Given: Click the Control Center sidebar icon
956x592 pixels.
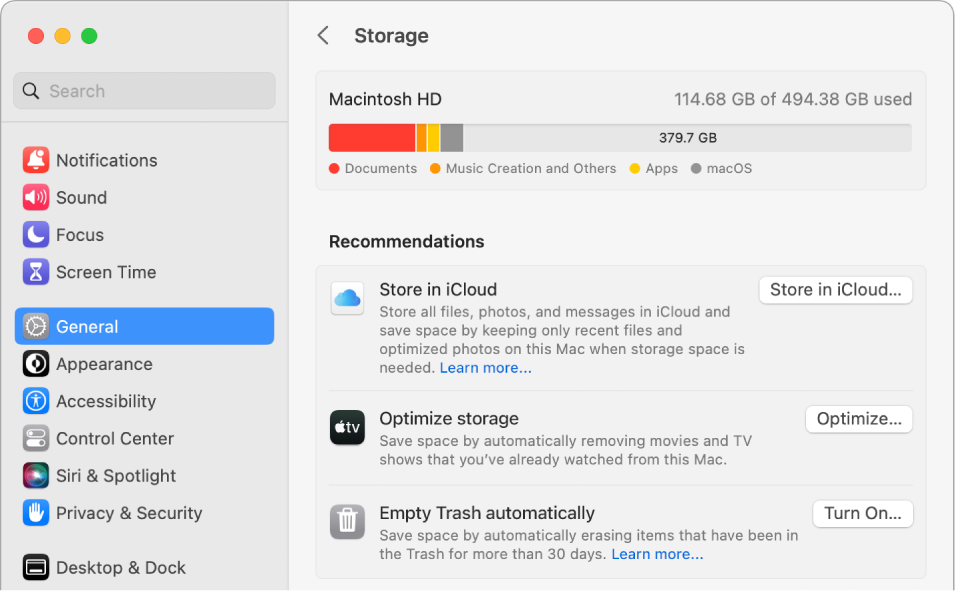Looking at the screenshot, I should click(x=36, y=438).
